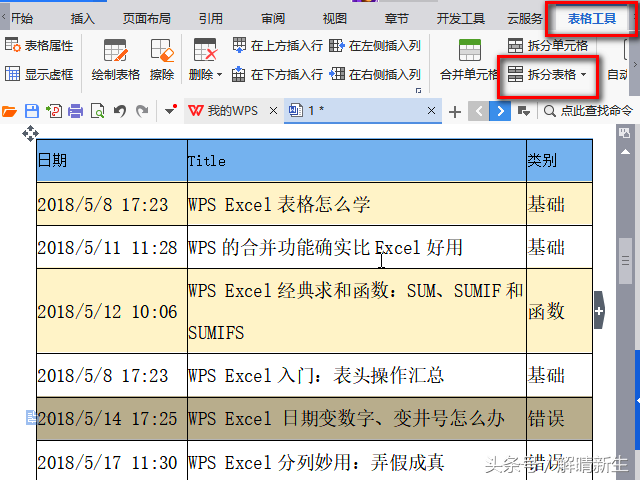Click the 点此查找命令 search box
The image size is (640, 480).
click(589, 111)
